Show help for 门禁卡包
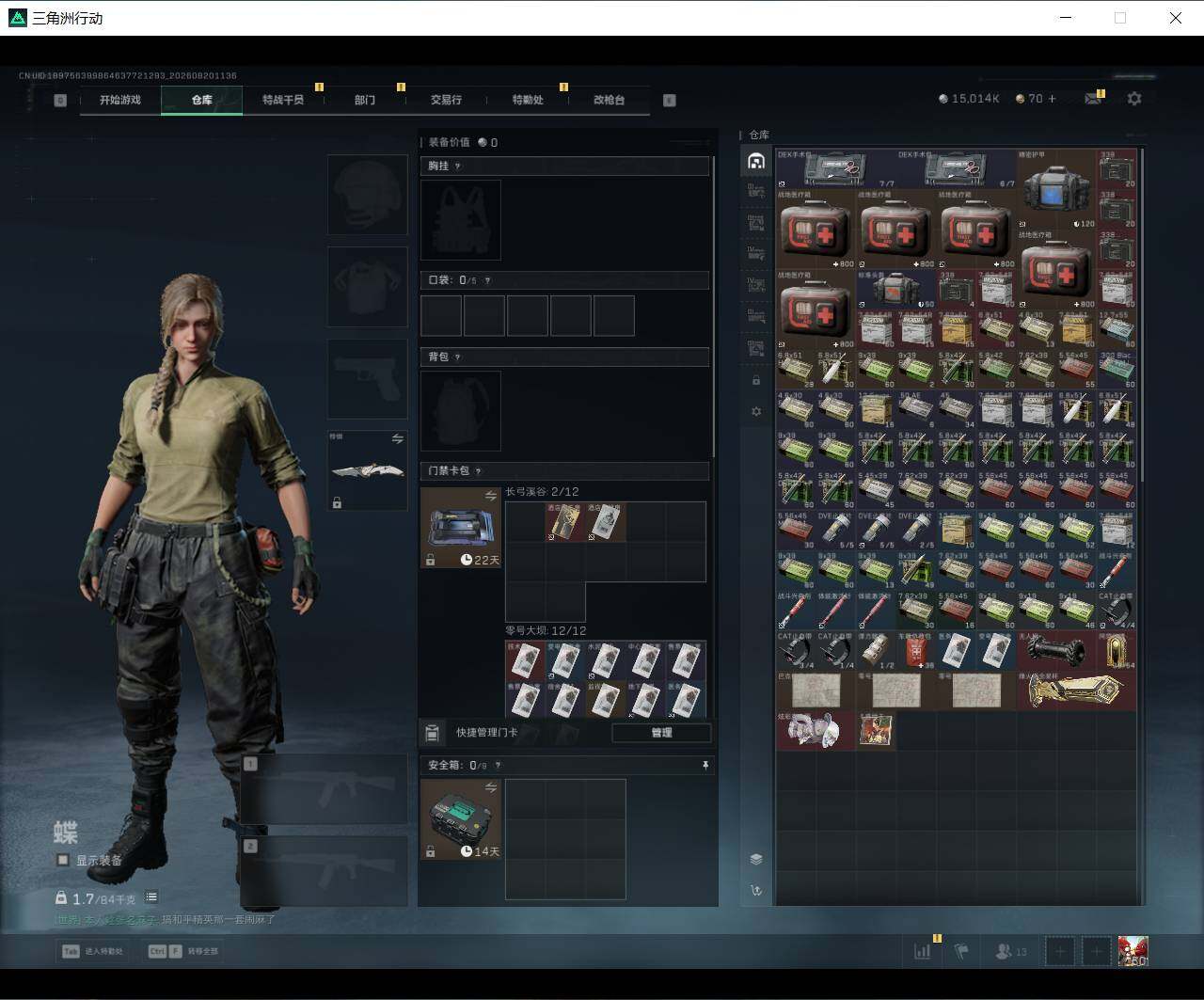The height and width of the screenshot is (1000, 1204). click(478, 471)
